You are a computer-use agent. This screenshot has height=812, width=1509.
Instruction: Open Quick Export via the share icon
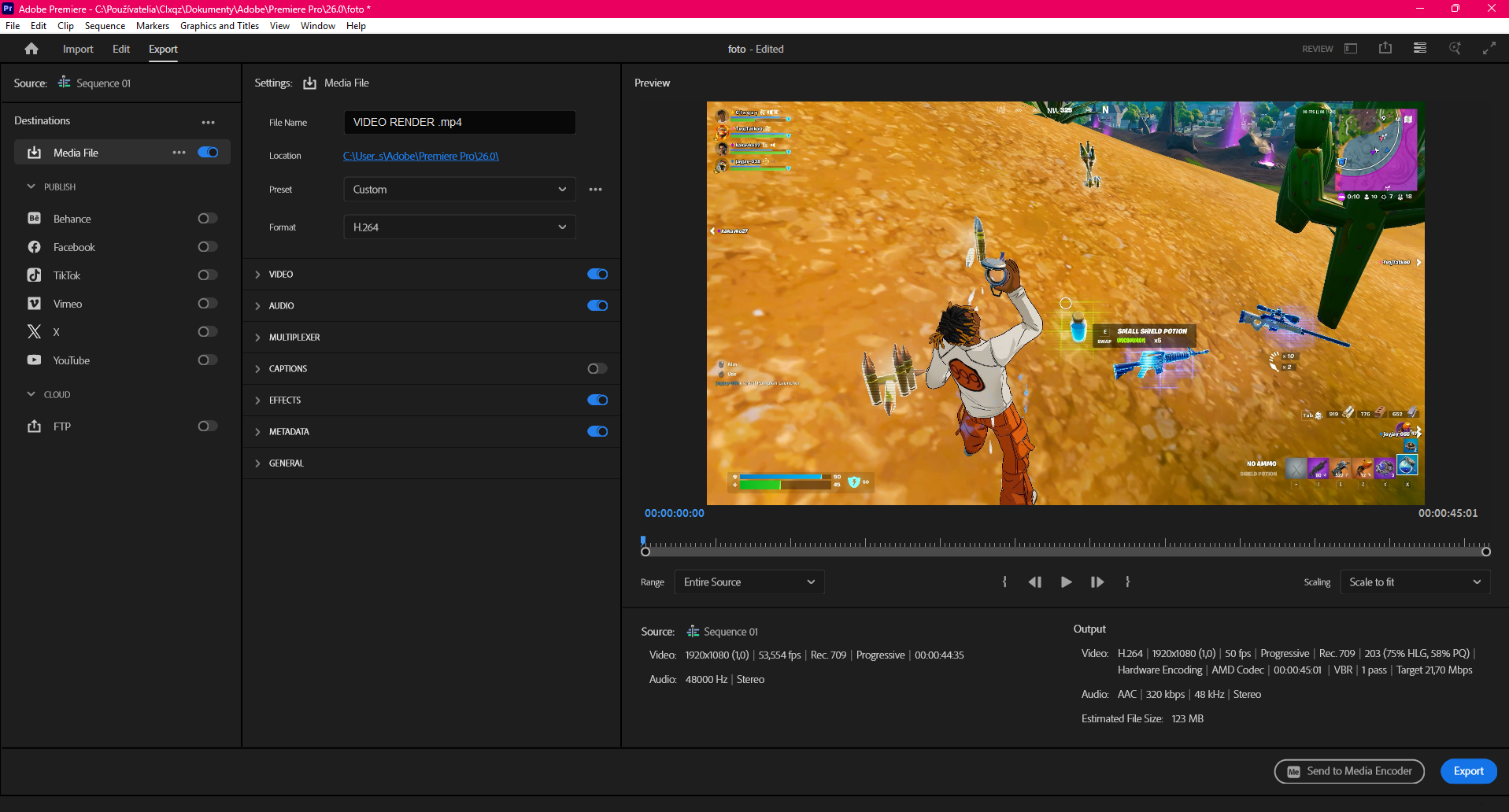click(1385, 48)
